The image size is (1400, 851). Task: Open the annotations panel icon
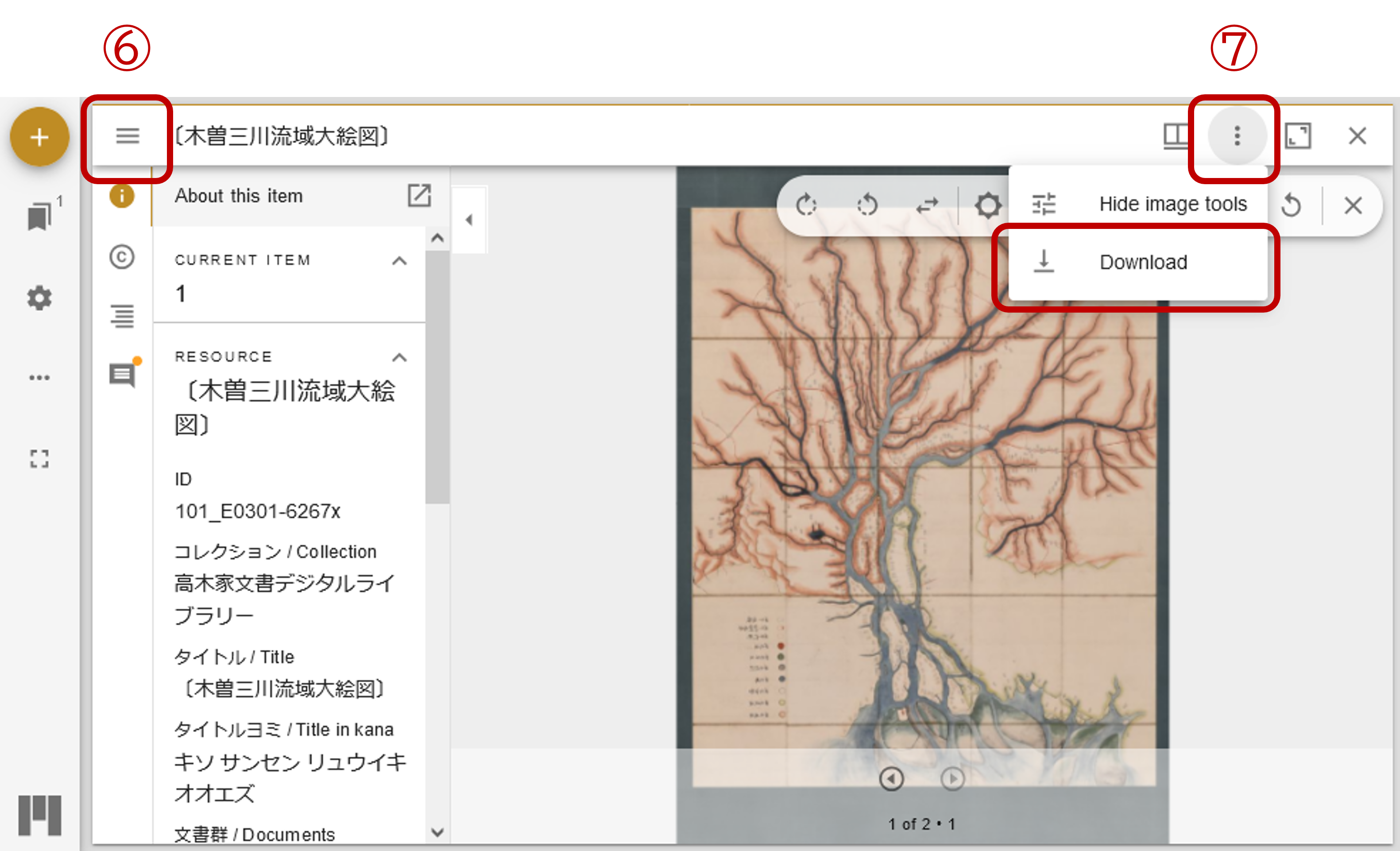(x=123, y=375)
